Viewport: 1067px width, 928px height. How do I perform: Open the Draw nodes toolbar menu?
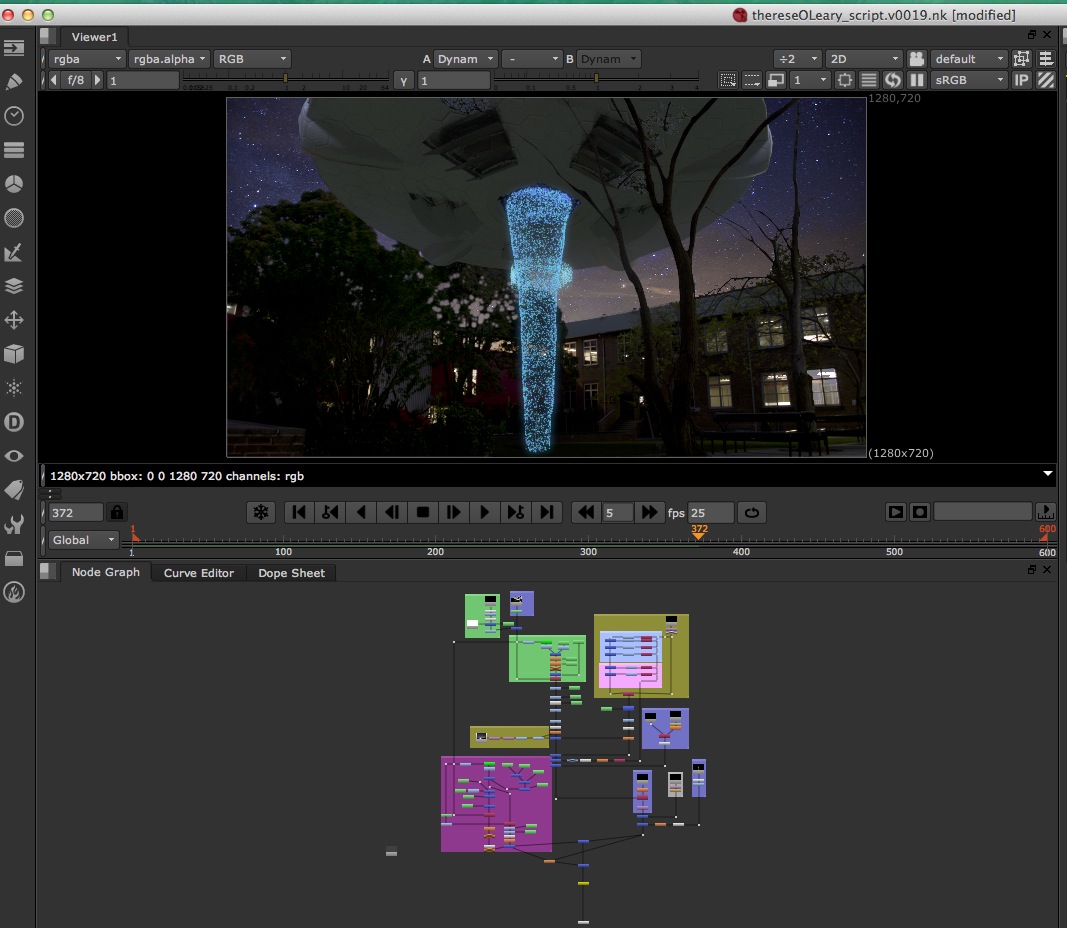(14, 82)
